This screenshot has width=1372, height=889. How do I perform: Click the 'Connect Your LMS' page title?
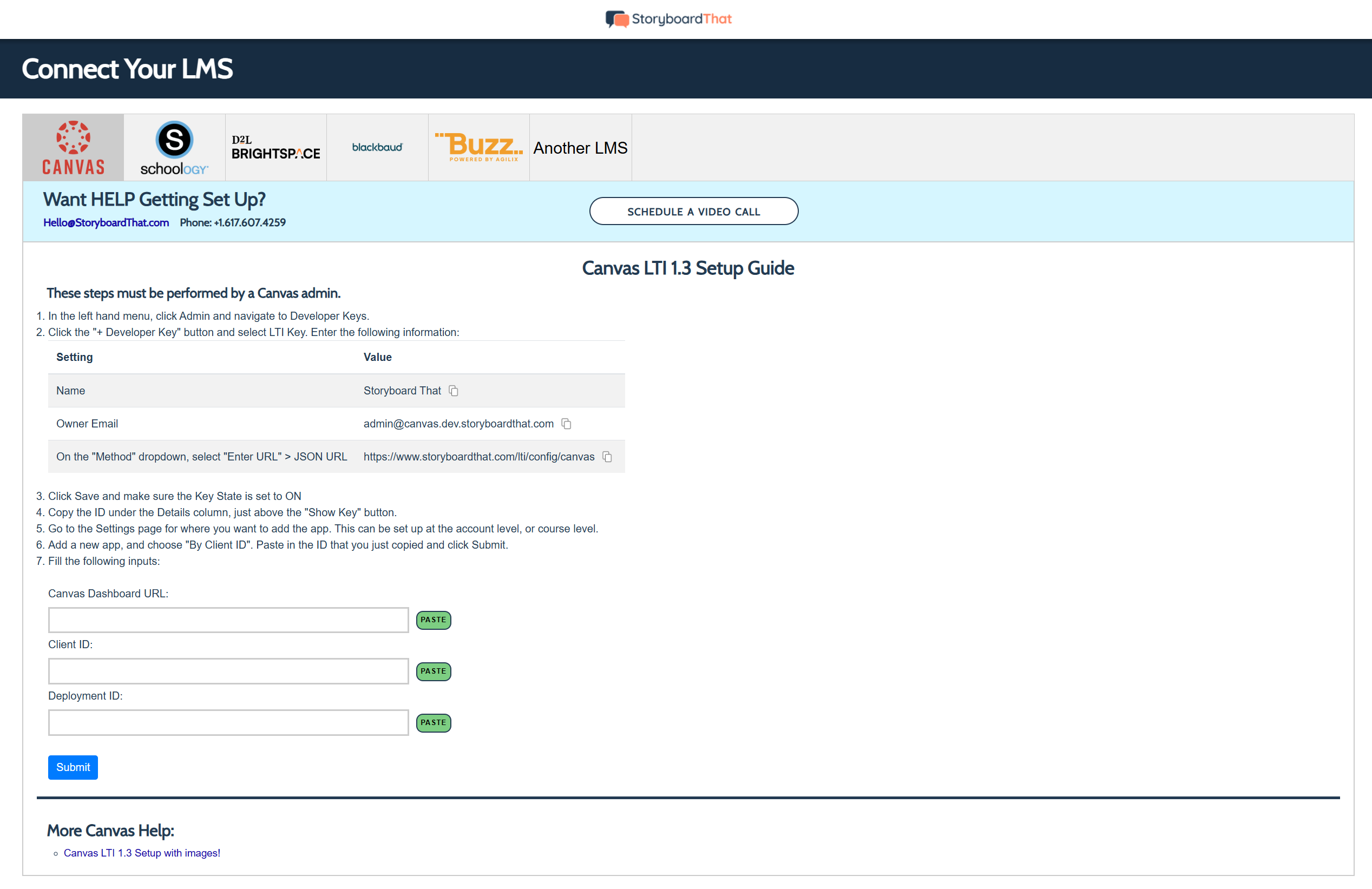click(127, 69)
